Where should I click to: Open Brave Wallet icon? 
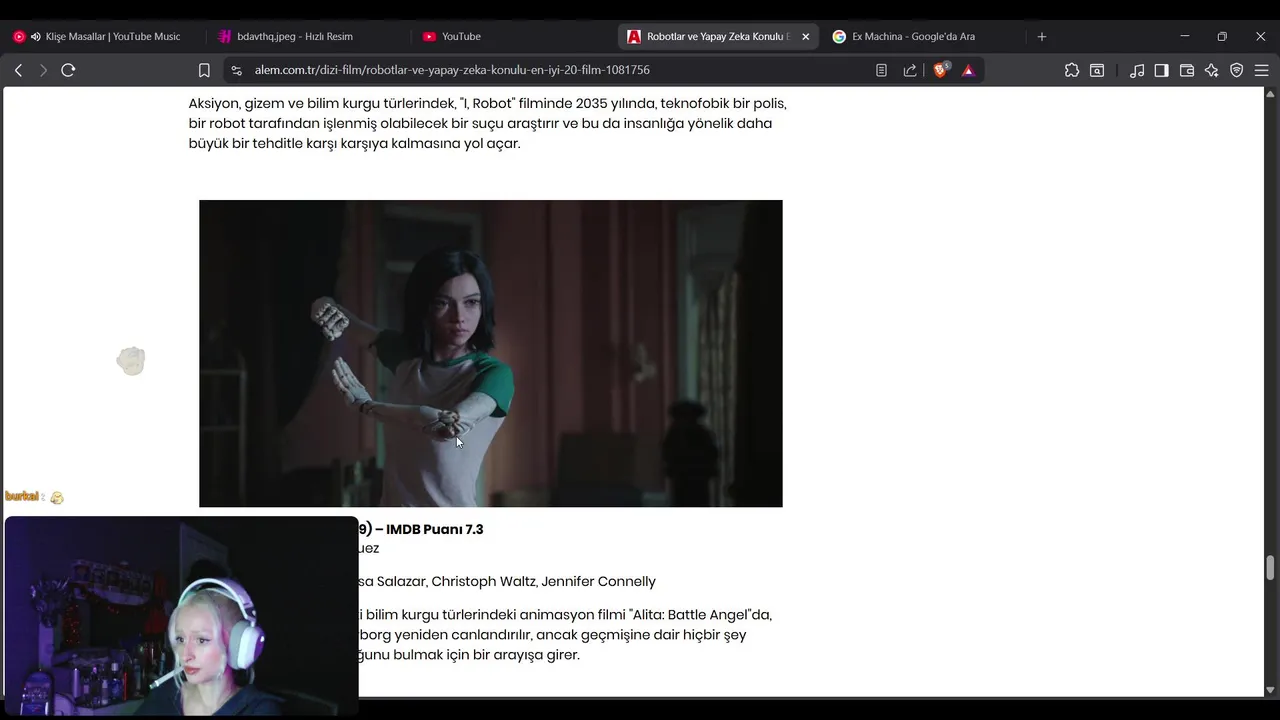pos(1187,70)
